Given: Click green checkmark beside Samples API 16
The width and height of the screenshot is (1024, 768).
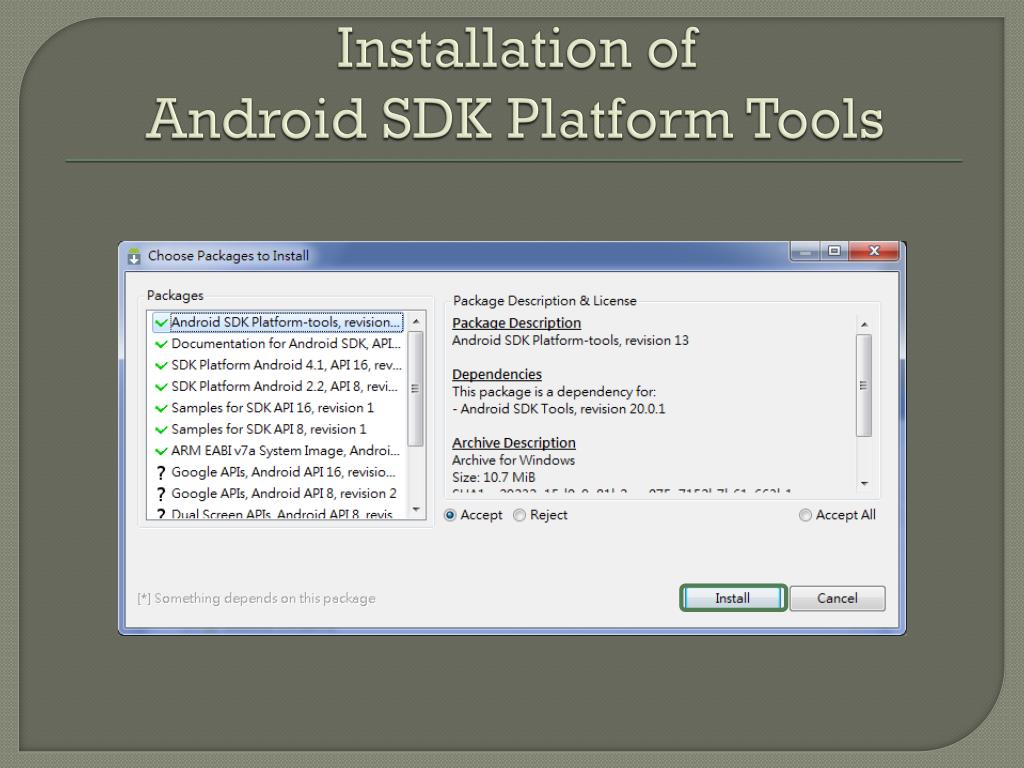Looking at the screenshot, I should [161, 409].
